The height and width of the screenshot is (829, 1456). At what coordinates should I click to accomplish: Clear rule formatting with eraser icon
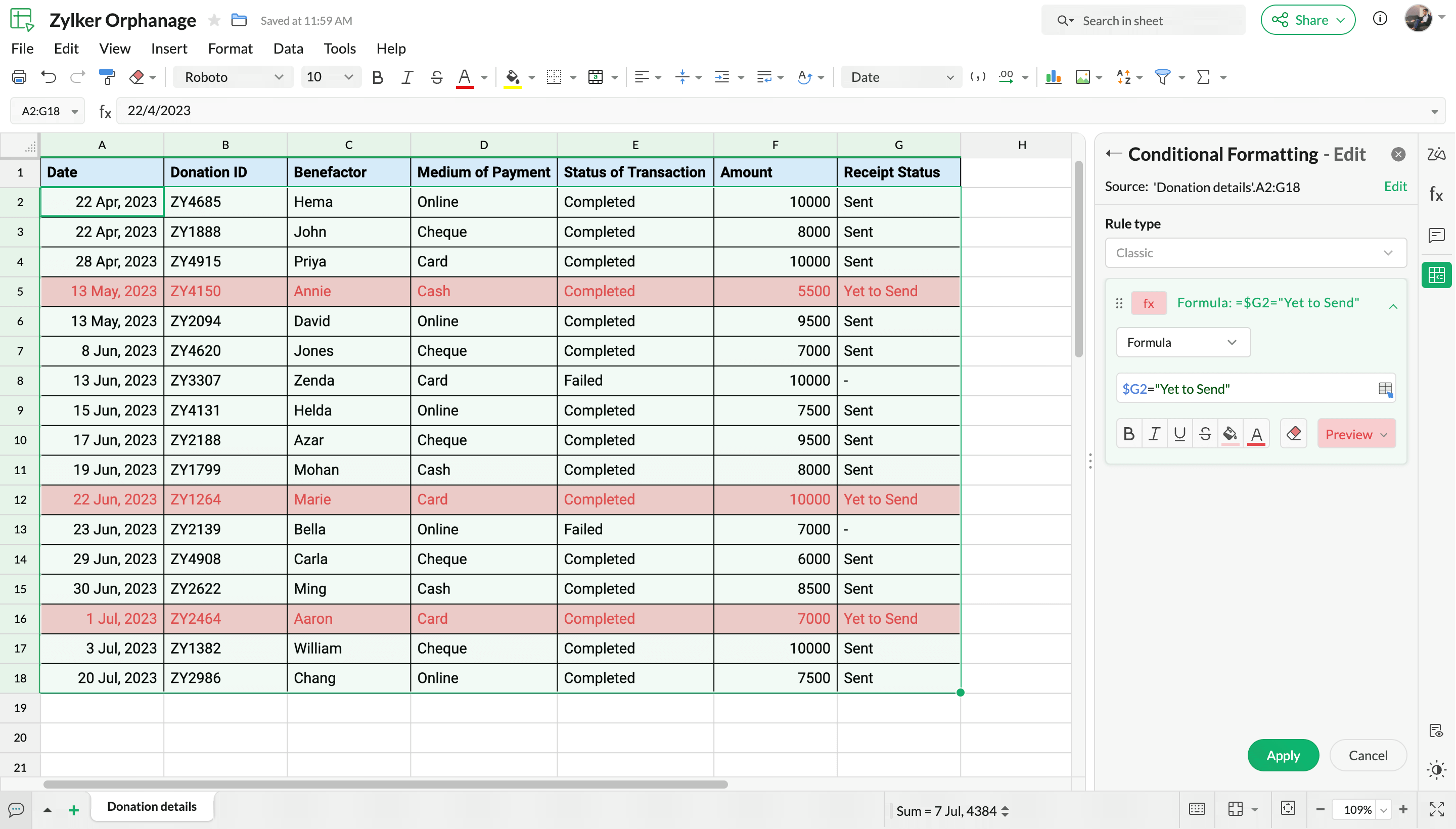[x=1293, y=434]
